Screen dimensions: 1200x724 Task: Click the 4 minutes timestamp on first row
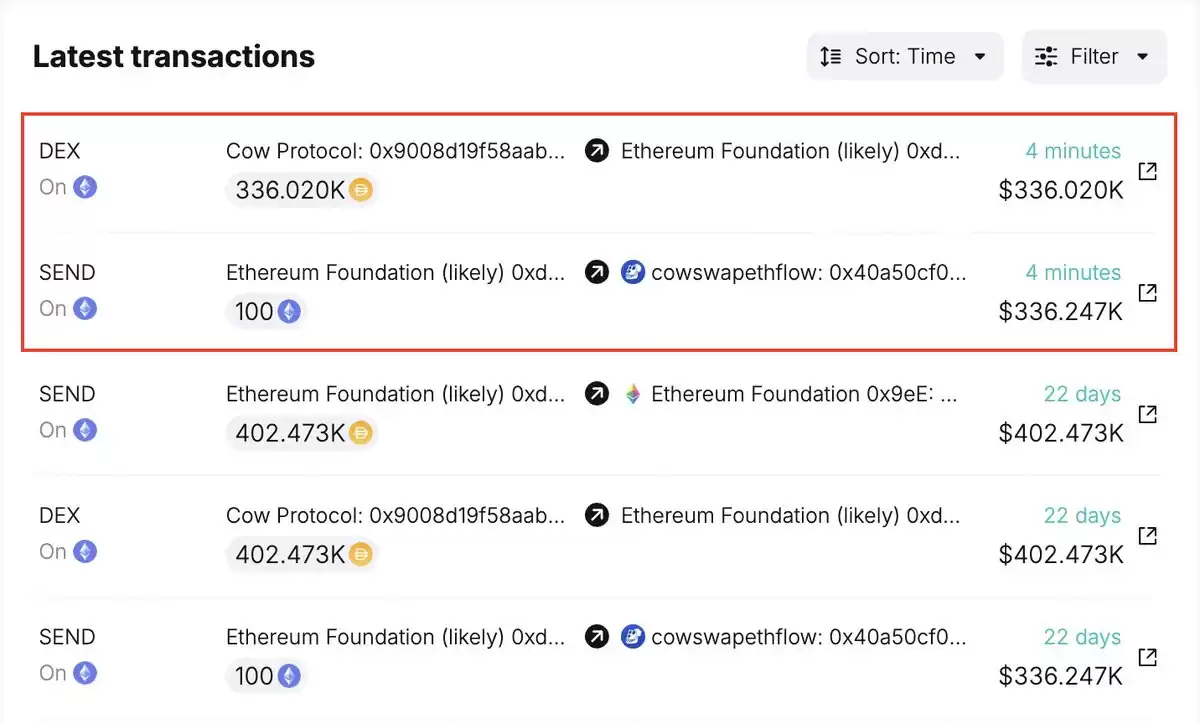[x=1073, y=151]
